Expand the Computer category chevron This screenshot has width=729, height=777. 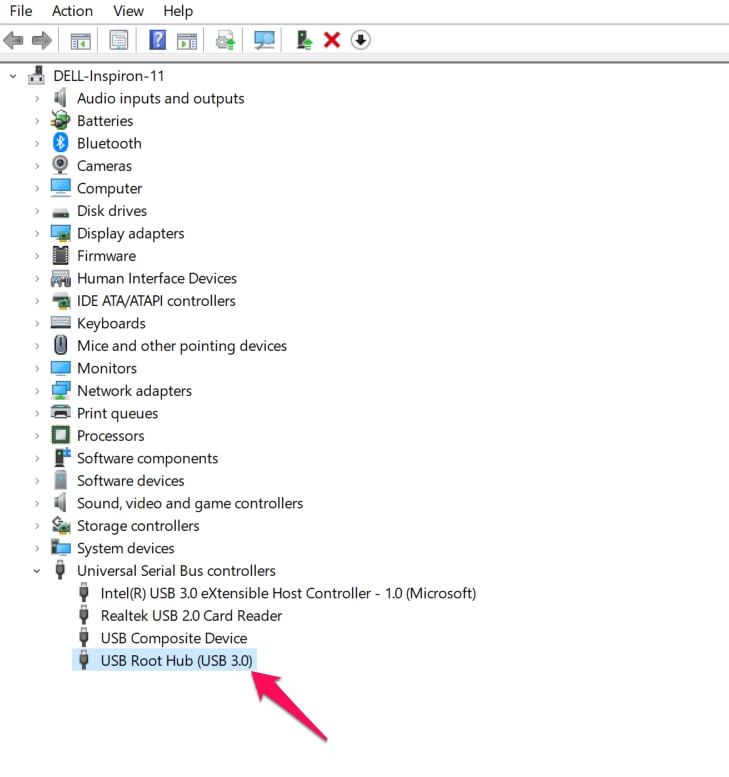(37, 188)
